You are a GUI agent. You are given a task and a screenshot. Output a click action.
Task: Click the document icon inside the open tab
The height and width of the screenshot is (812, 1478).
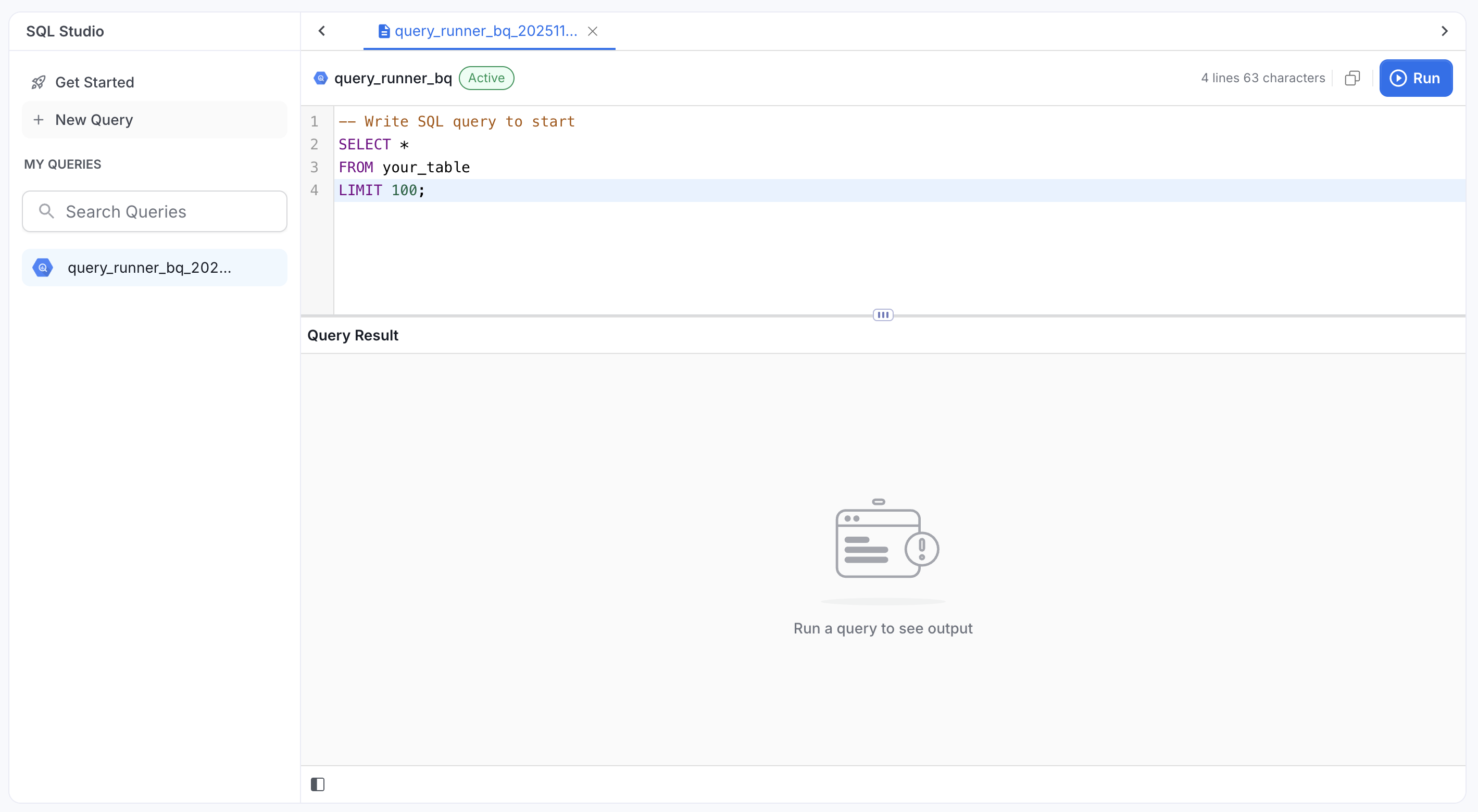coord(383,31)
